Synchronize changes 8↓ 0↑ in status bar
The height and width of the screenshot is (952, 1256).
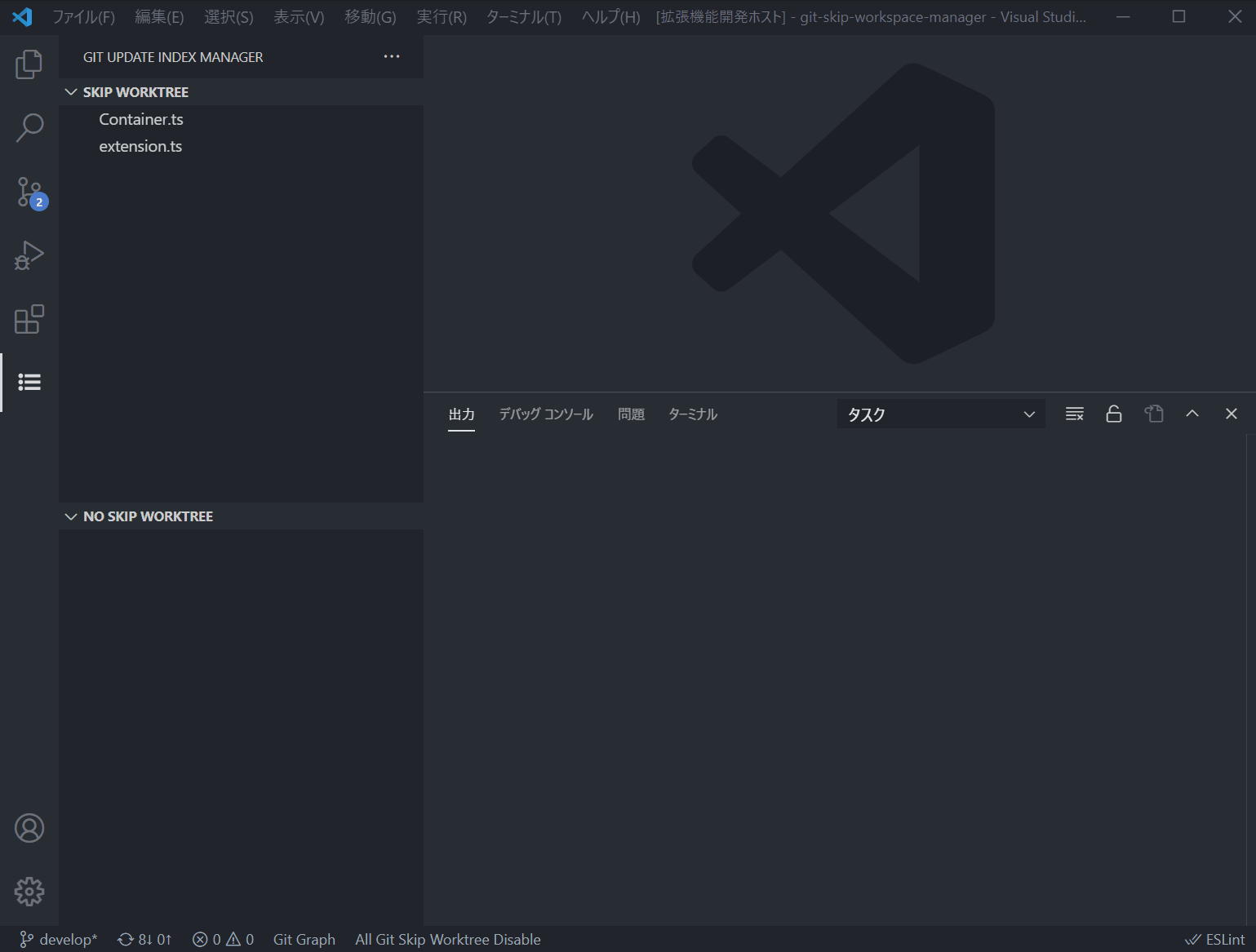[144, 940]
